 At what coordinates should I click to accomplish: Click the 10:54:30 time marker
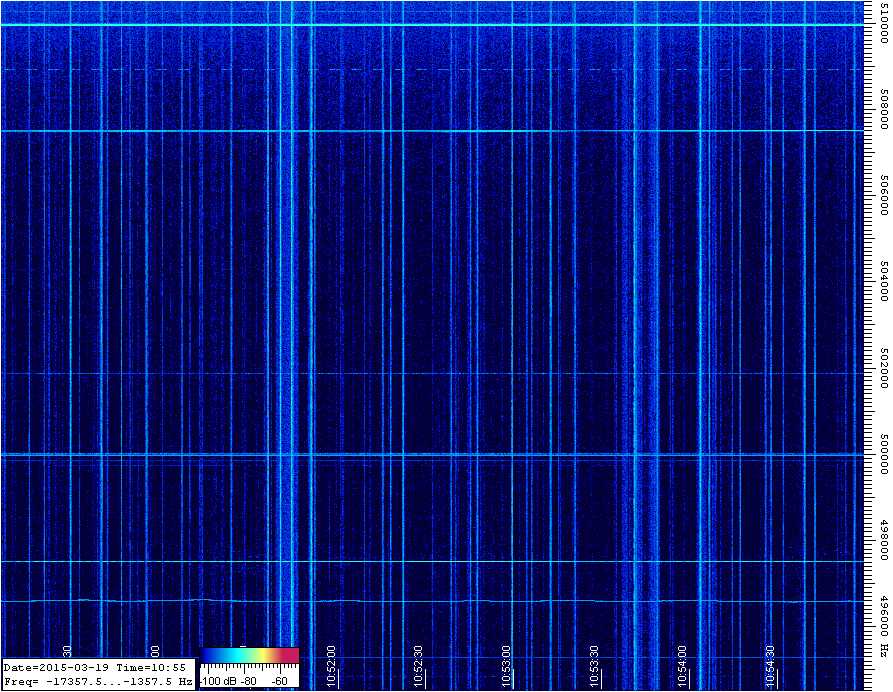(770, 667)
